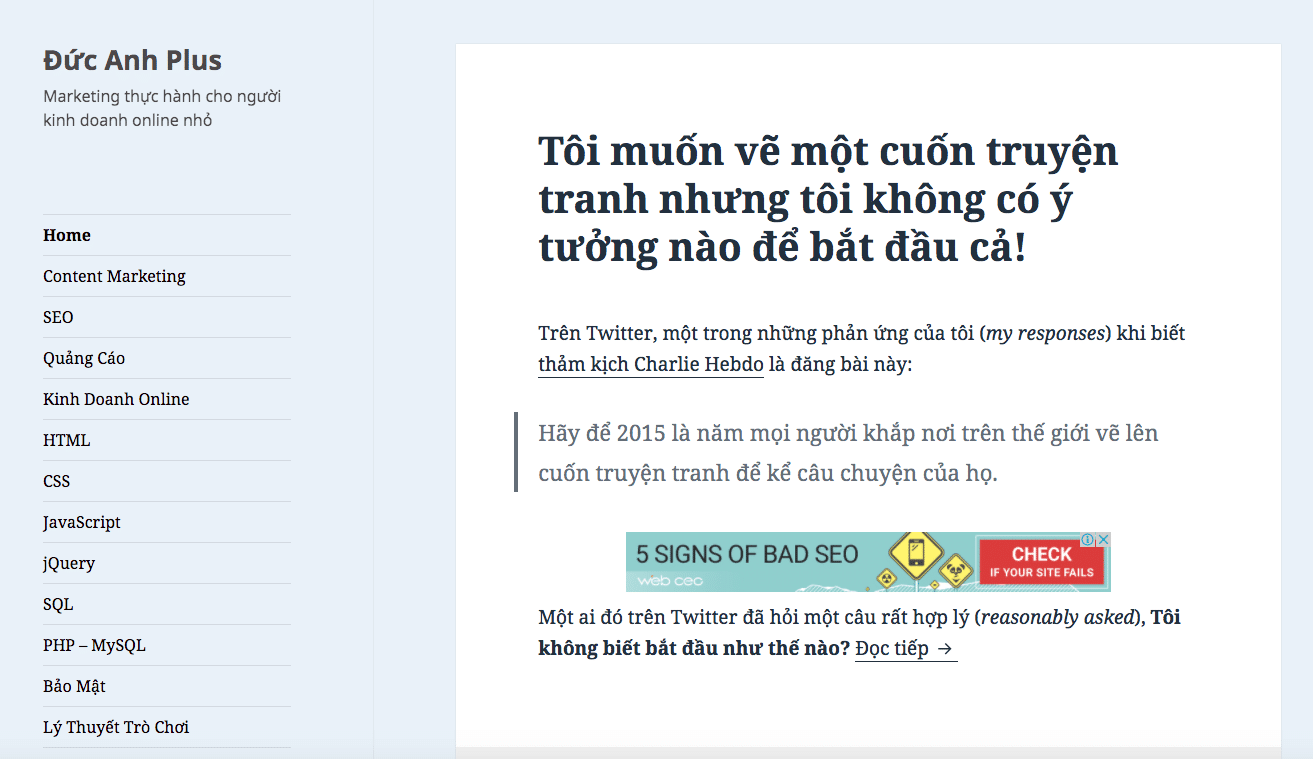Click the panda warning sign in ad

(955, 571)
